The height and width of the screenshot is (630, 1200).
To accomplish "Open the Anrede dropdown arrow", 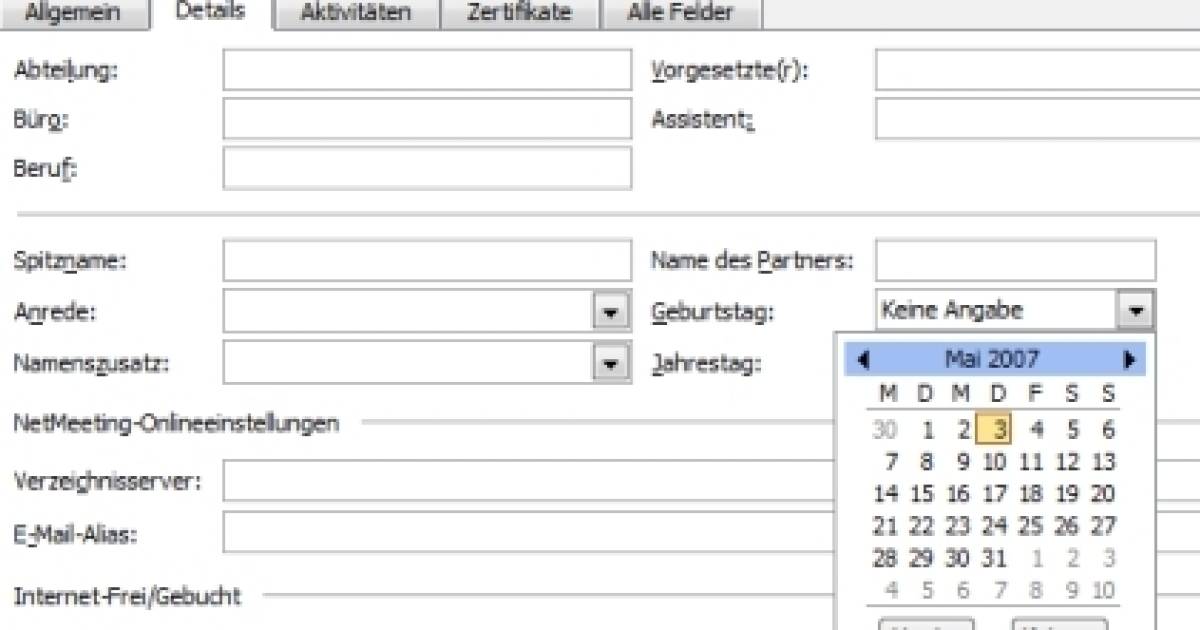I will click(610, 312).
